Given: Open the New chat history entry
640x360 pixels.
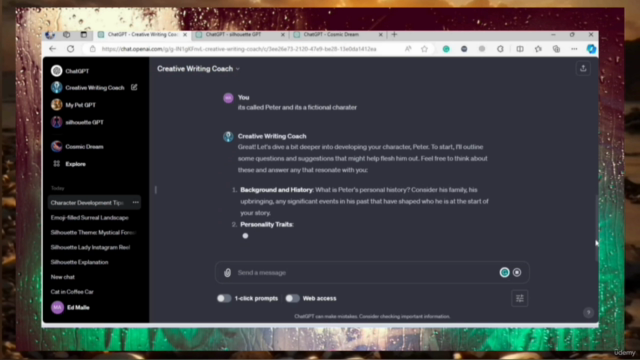Looking at the screenshot, I should point(62,277).
